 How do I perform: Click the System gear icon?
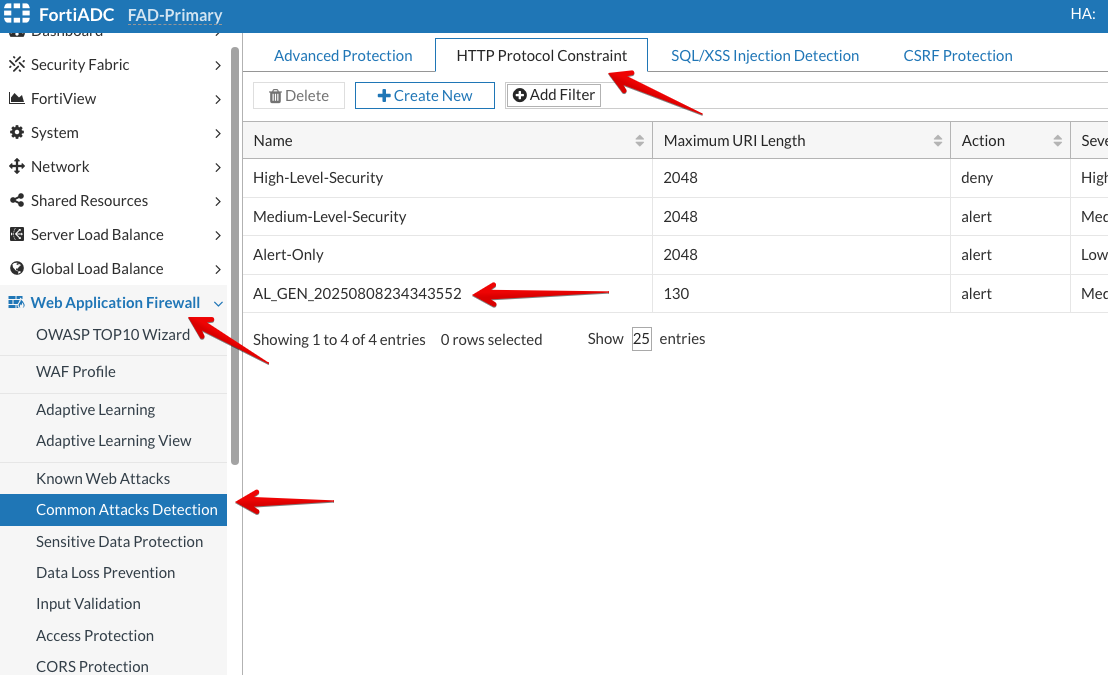click(x=16, y=133)
